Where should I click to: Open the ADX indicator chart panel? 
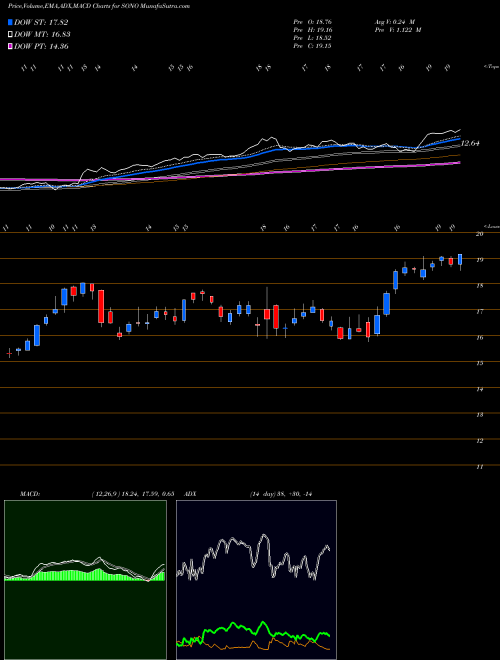[x=256, y=580]
